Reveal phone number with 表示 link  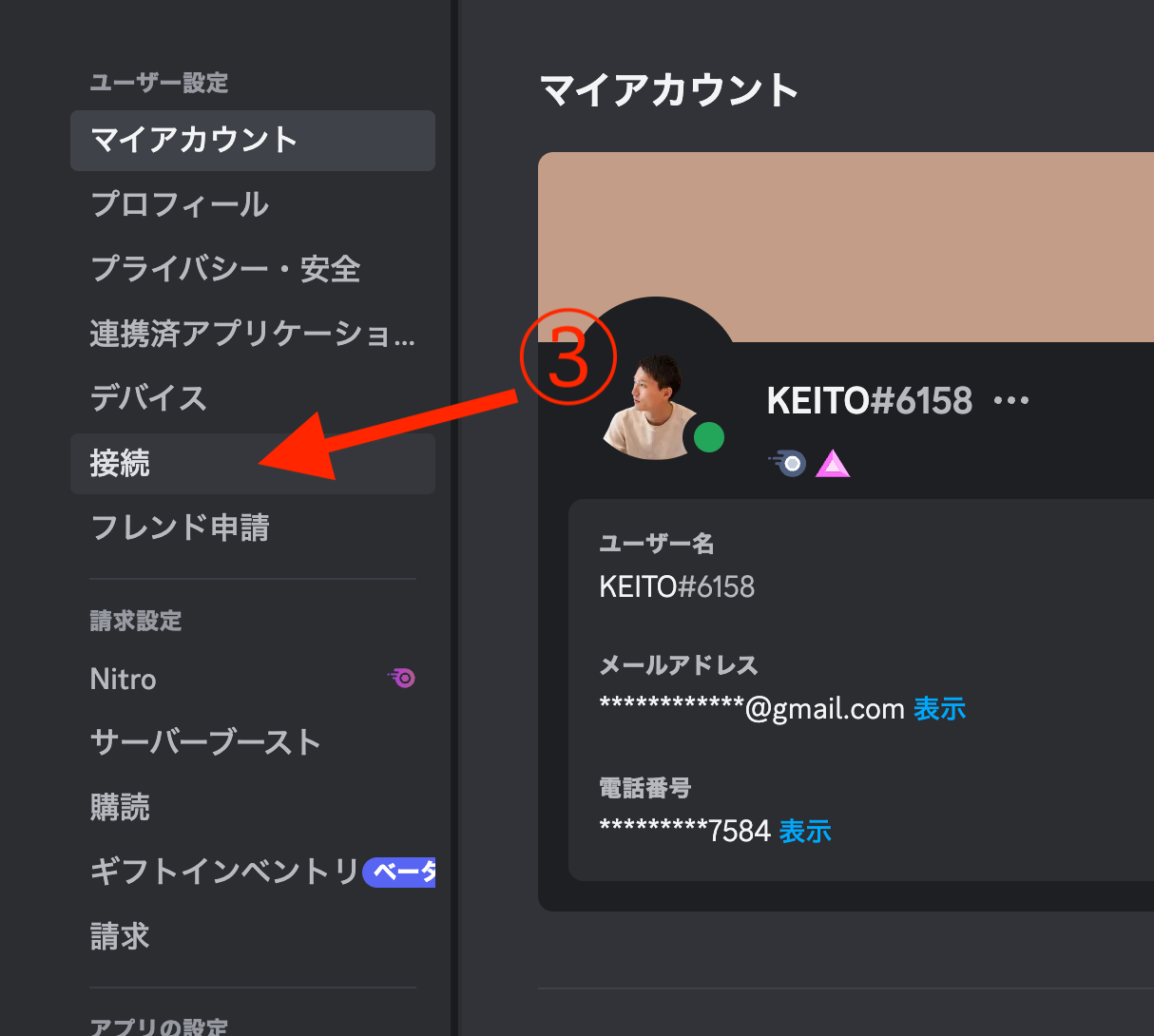(x=805, y=832)
